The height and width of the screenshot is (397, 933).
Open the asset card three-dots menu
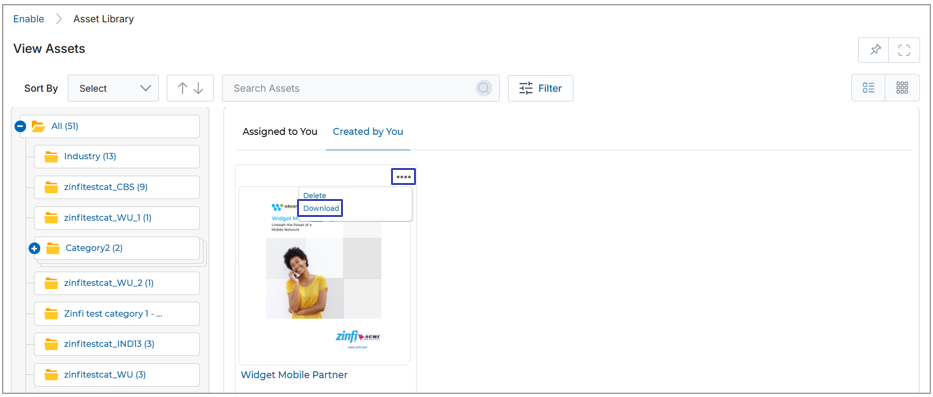coord(403,177)
